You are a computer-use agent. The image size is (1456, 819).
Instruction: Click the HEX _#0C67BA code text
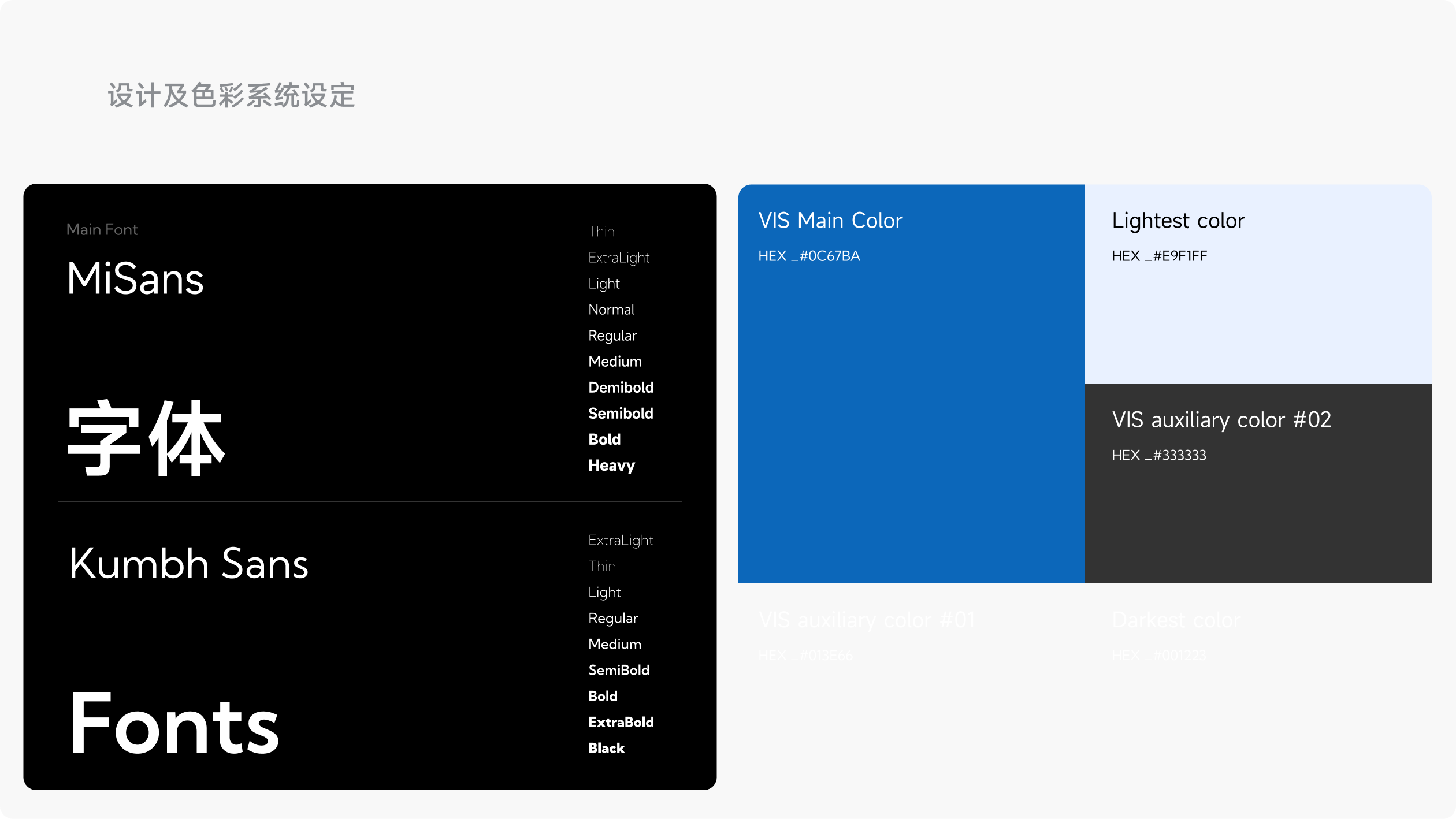(x=809, y=256)
